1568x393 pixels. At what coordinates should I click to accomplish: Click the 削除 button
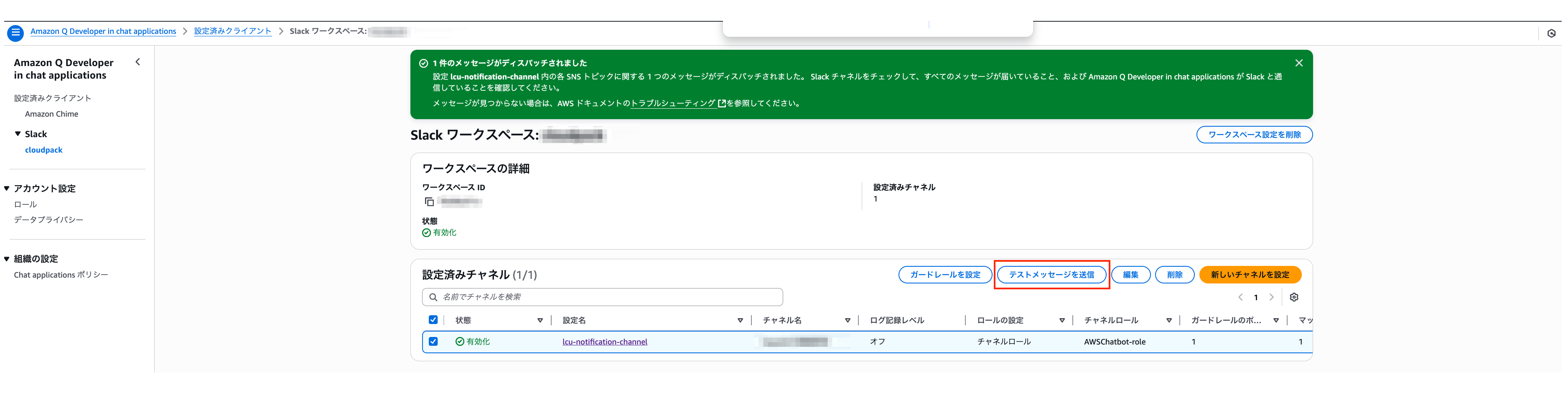click(1174, 275)
